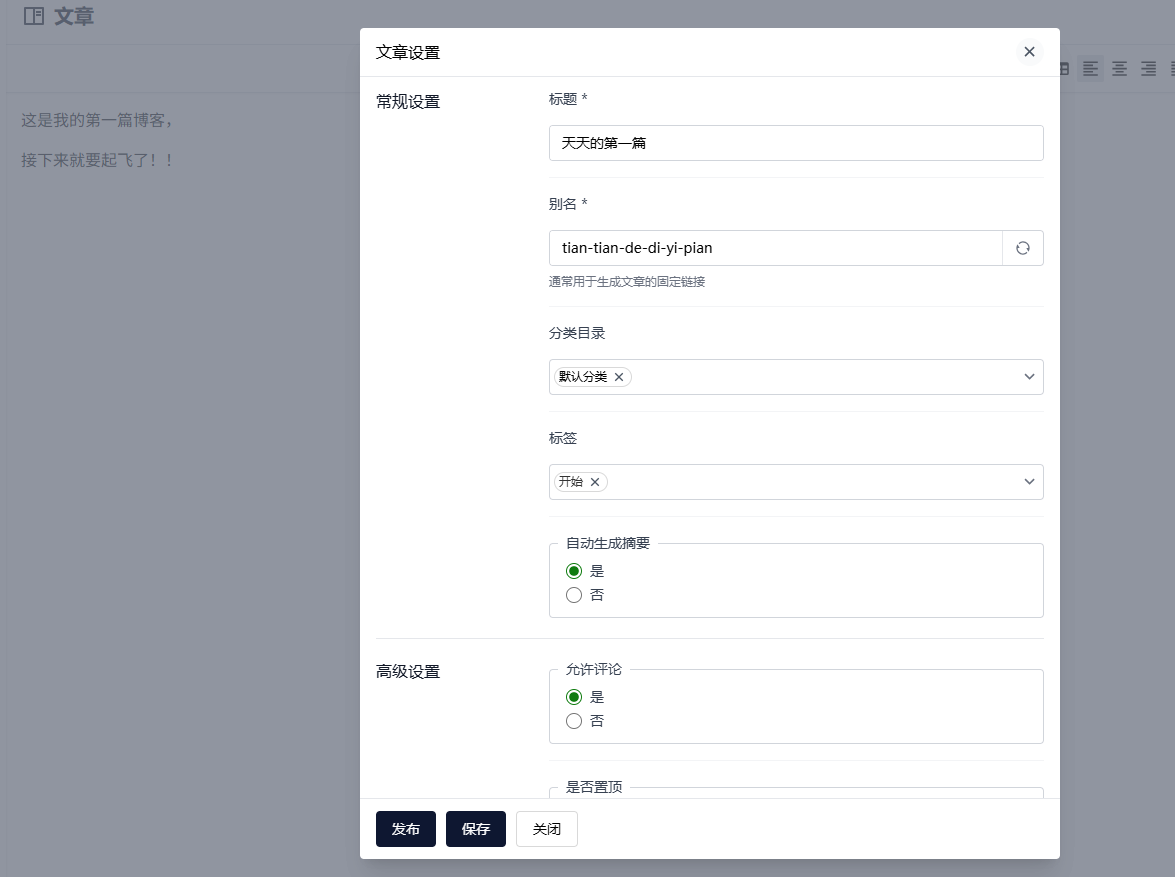The height and width of the screenshot is (877, 1175).
Task: Expand the 标签 dropdown arrow
Action: [1029, 482]
